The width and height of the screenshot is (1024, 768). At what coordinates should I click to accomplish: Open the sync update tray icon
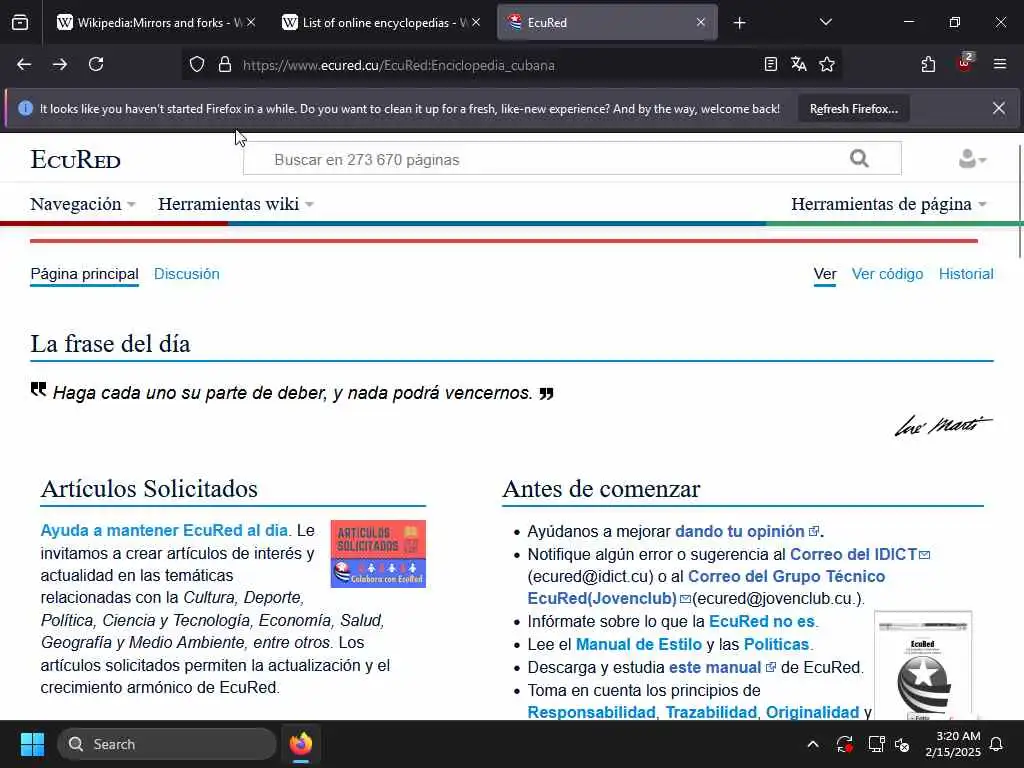(x=844, y=744)
